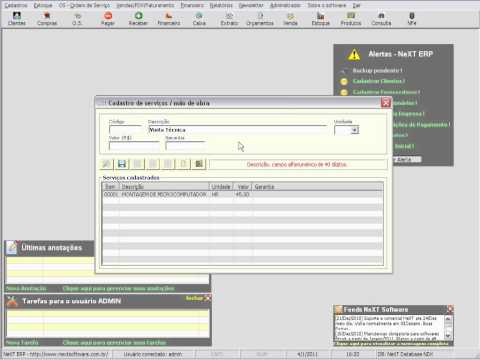Open the Estoque toolbar icon

pyautogui.click(x=321, y=19)
